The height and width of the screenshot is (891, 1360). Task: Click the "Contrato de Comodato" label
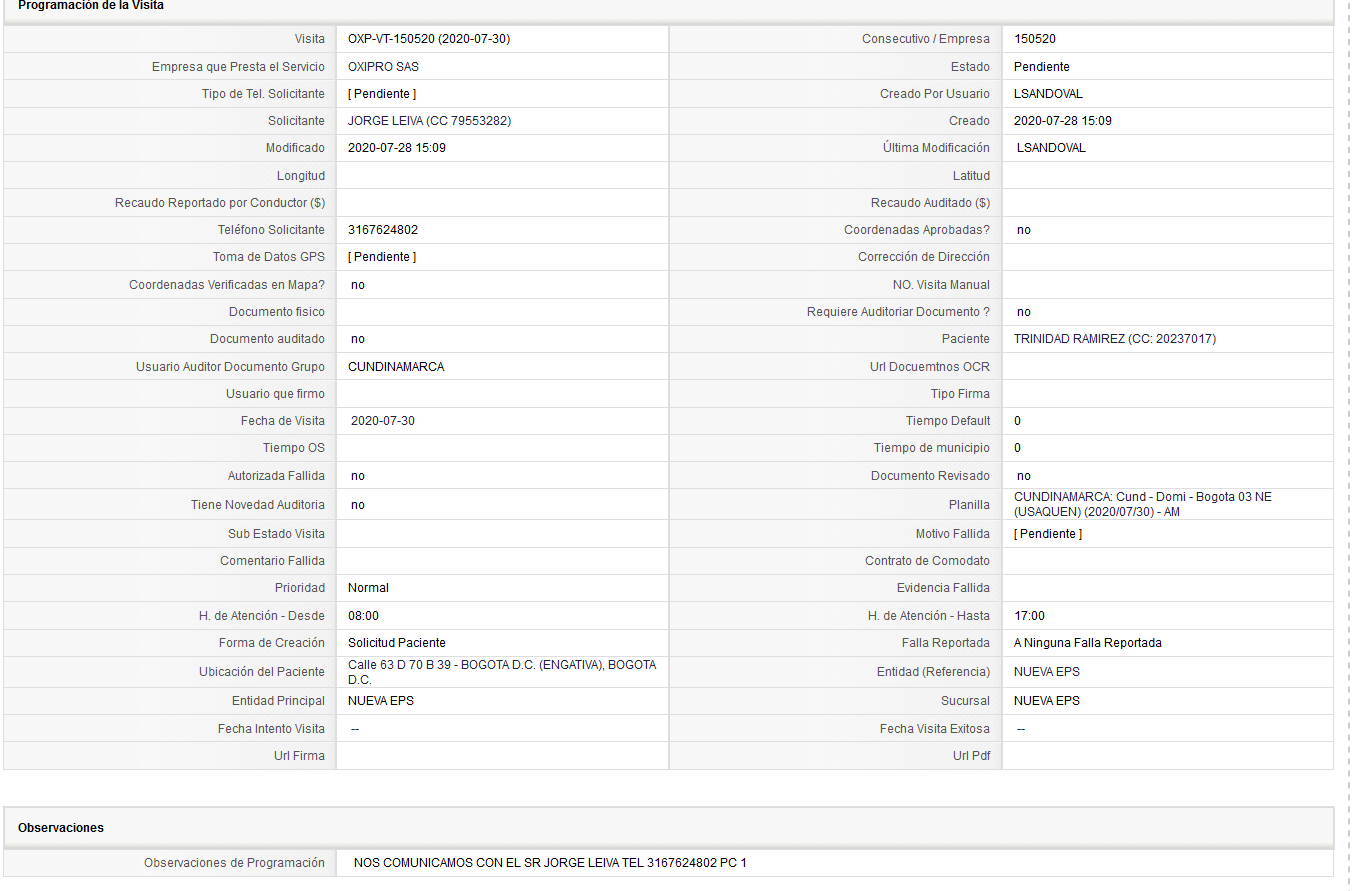point(927,561)
